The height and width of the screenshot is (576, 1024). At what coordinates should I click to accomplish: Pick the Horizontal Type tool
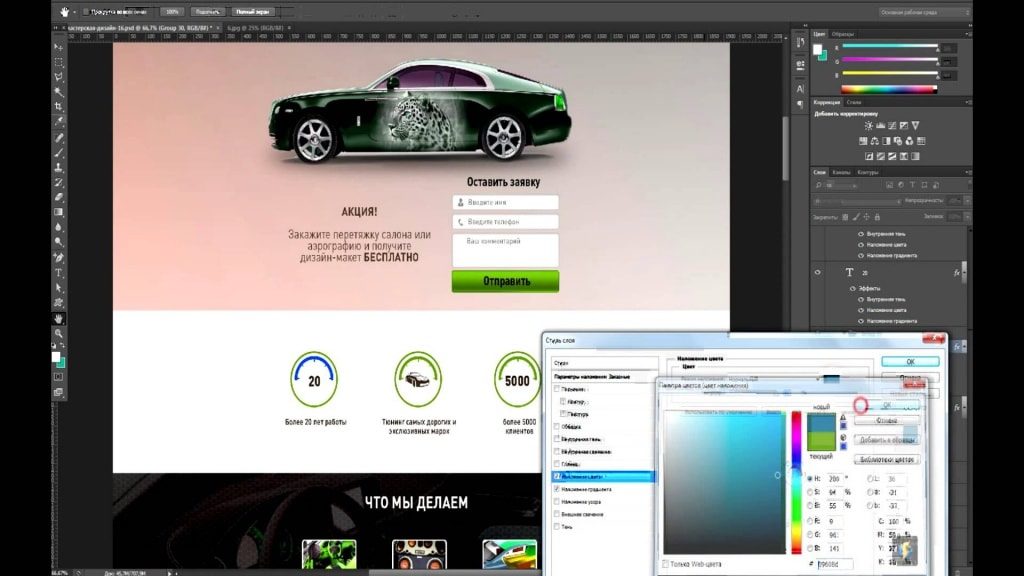pyautogui.click(x=59, y=272)
